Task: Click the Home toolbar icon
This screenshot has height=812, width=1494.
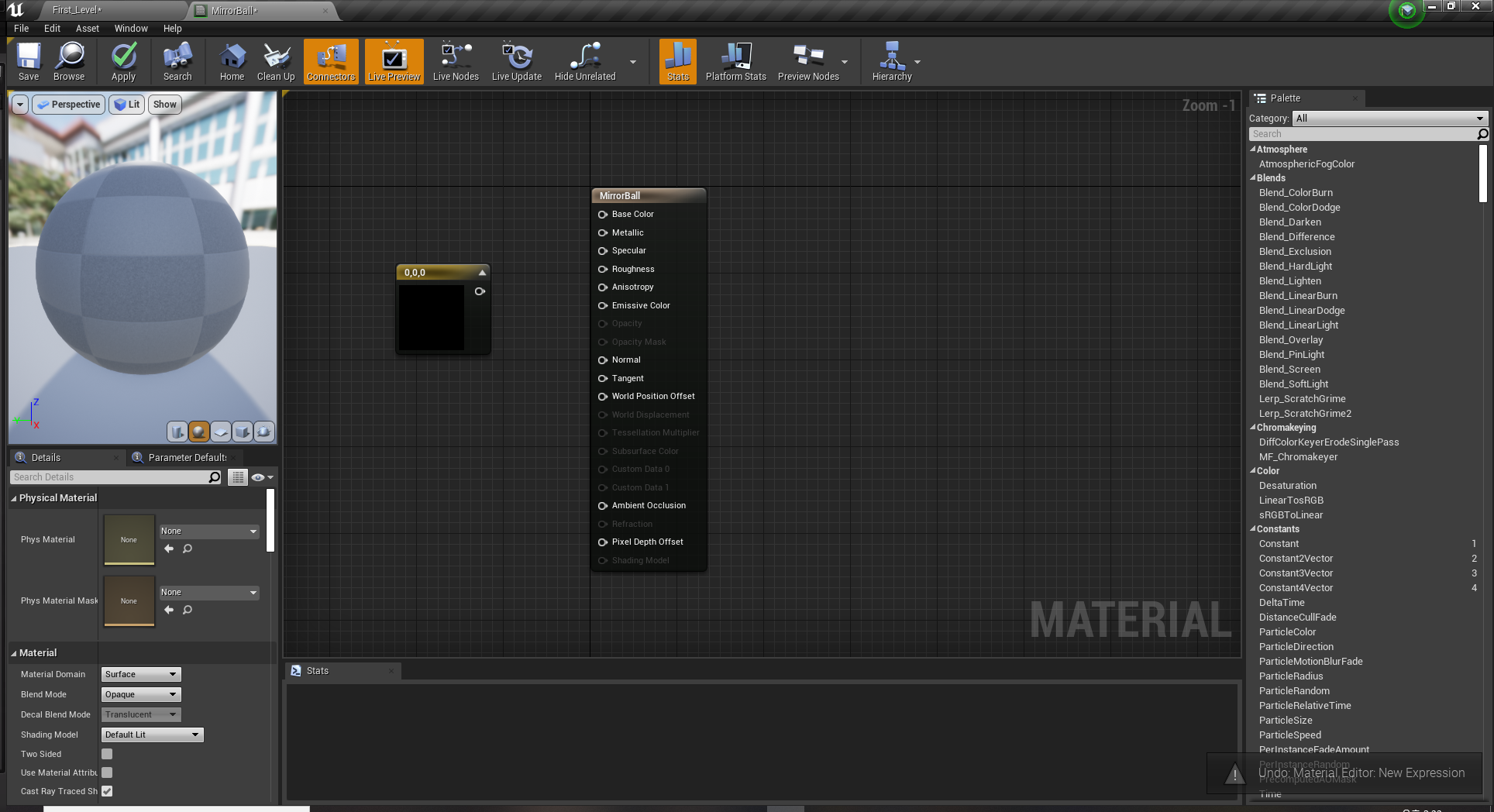Action: pos(232,61)
